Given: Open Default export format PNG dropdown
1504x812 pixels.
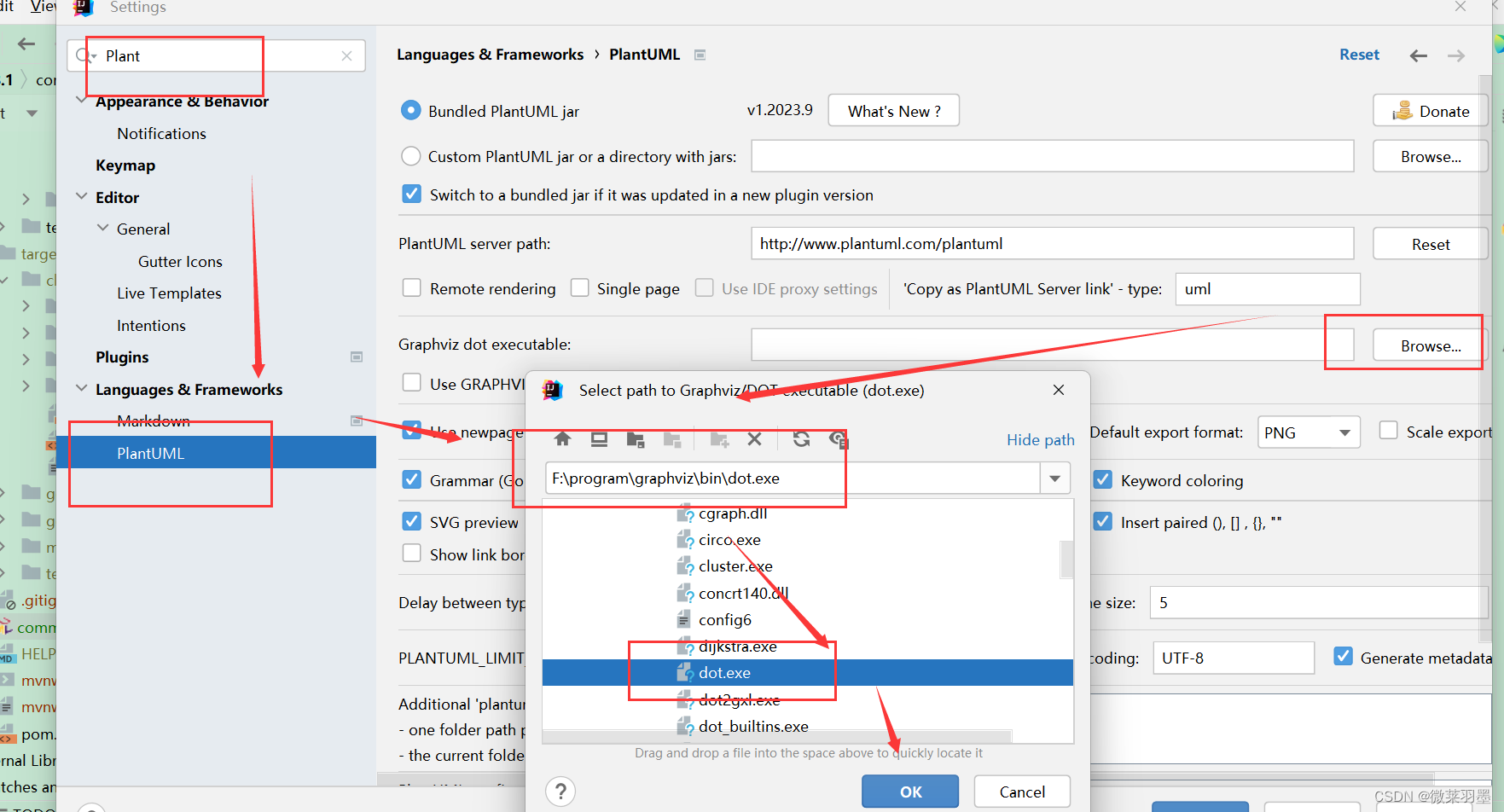Looking at the screenshot, I should [x=1309, y=432].
